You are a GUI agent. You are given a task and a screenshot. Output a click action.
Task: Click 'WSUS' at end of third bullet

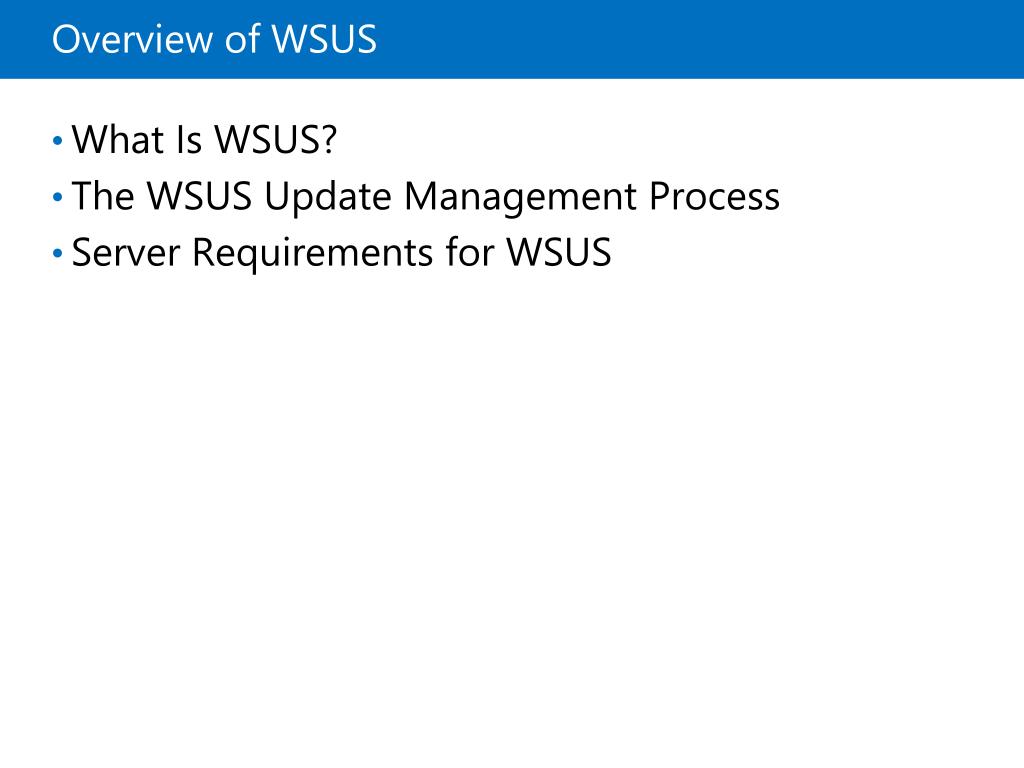coord(559,253)
